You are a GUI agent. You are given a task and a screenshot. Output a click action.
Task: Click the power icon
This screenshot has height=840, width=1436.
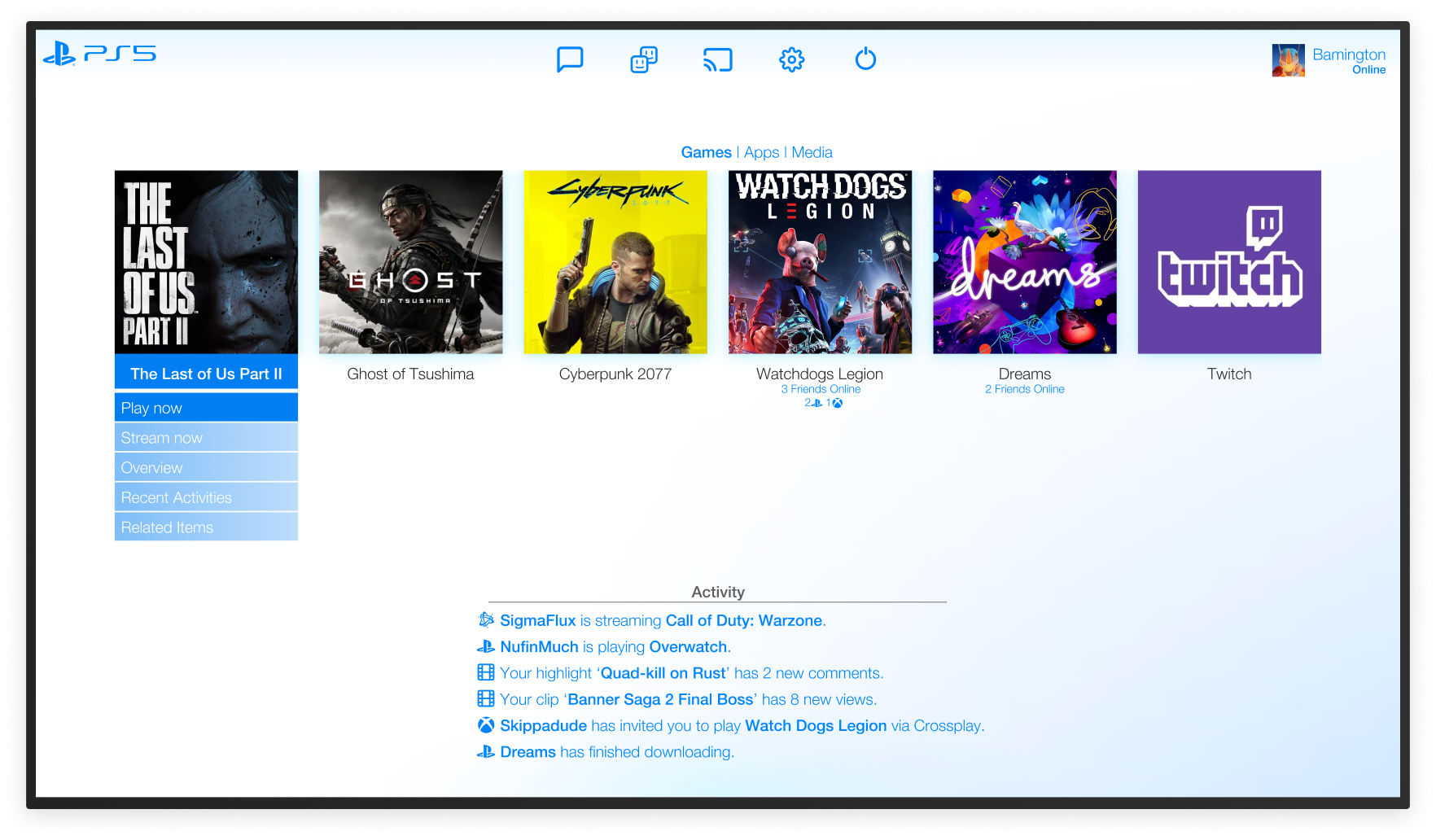point(865,59)
